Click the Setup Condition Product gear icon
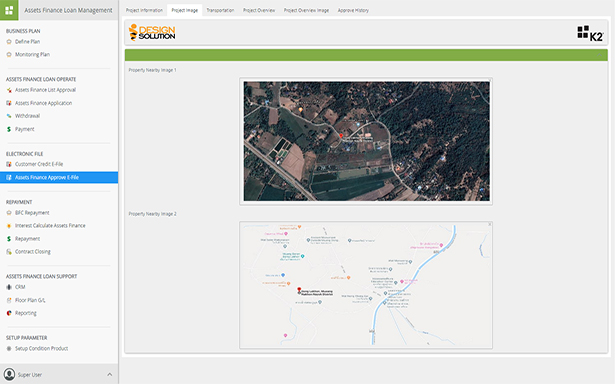 [x=9, y=348]
